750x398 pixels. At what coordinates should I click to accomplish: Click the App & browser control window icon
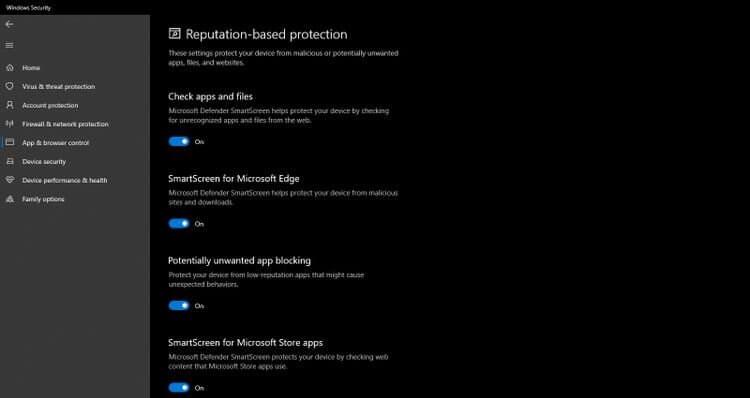[10, 142]
